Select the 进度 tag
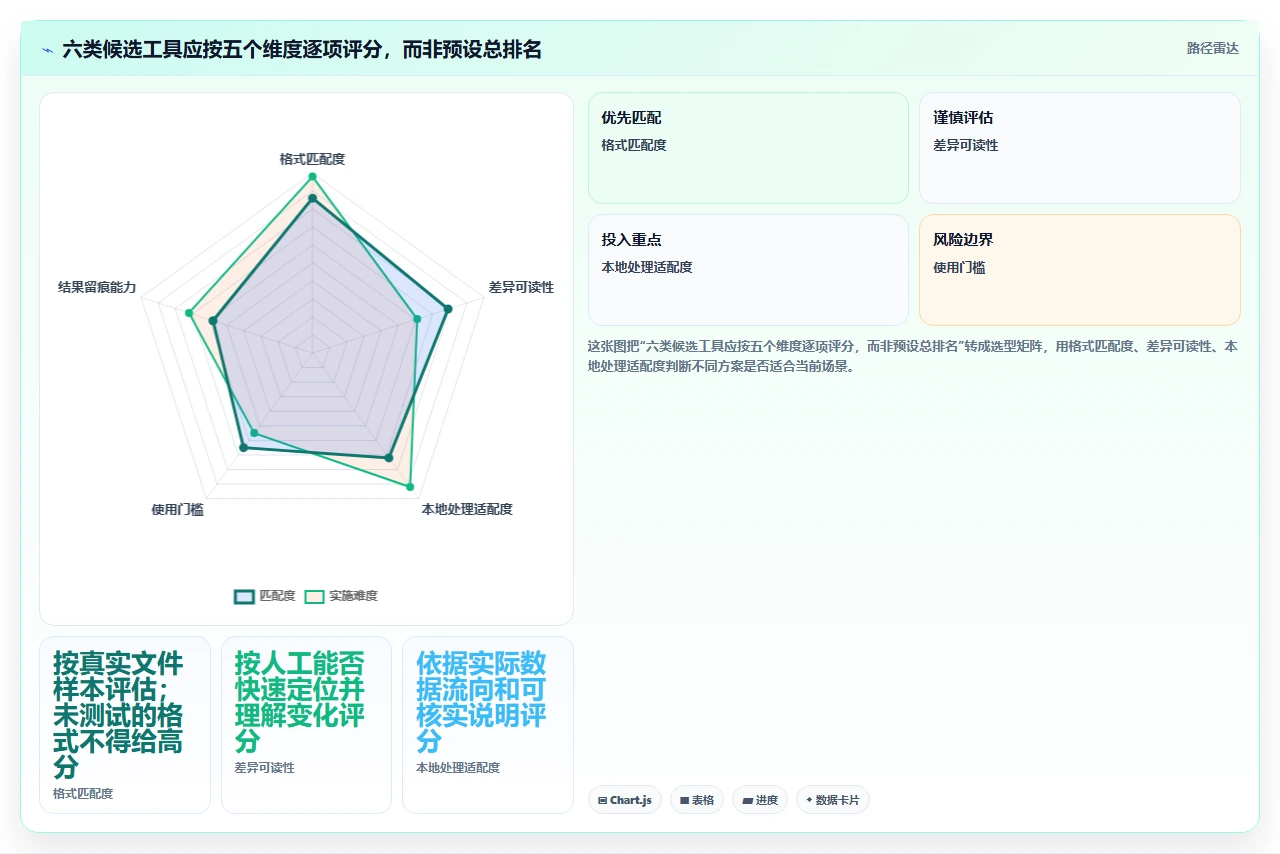The width and height of the screenshot is (1280, 854). tap(760, 800)
